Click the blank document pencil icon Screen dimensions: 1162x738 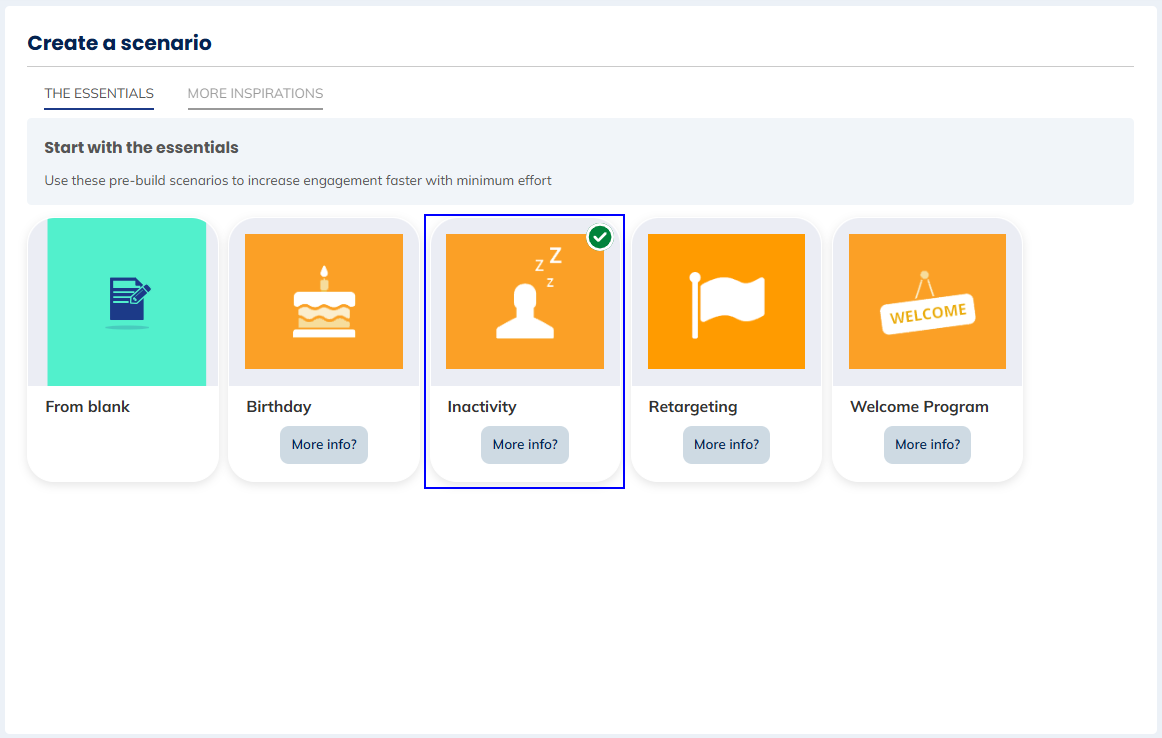click(x=128, y=303)
